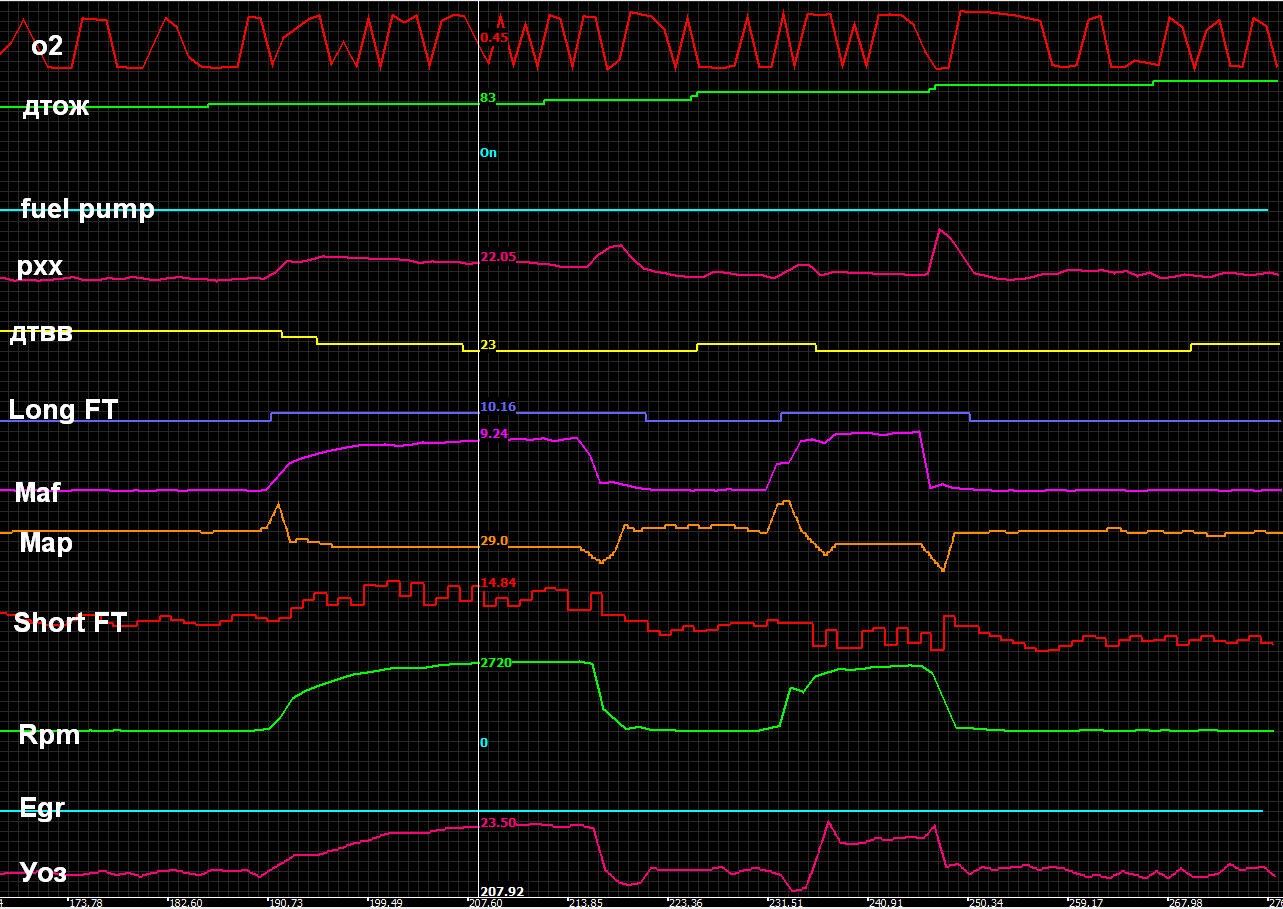Screen dimensions: 1283x909
Task: Click time axis tick 199.49
Action: click(x=385, y=903)
